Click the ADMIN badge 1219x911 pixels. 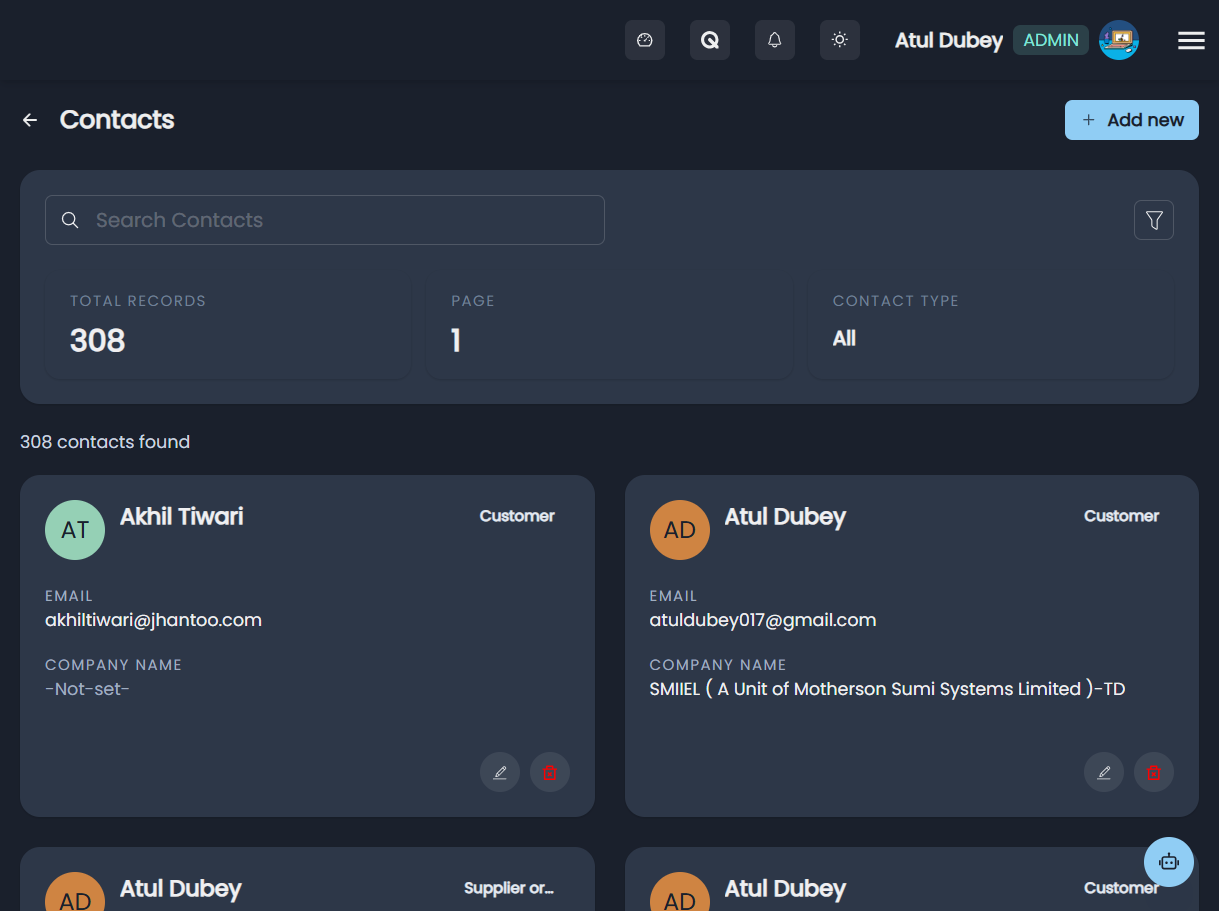point(1051,40)
